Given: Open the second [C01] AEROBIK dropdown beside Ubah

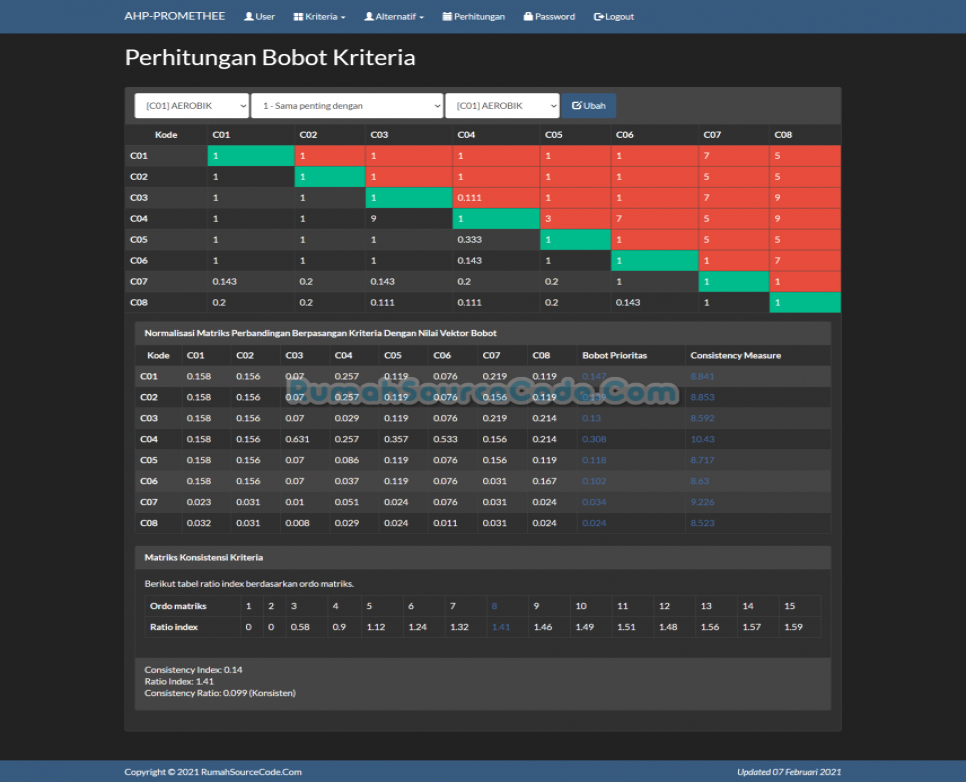Looking at the screenshot, I should pyautogui.click(x=501, y=106).
